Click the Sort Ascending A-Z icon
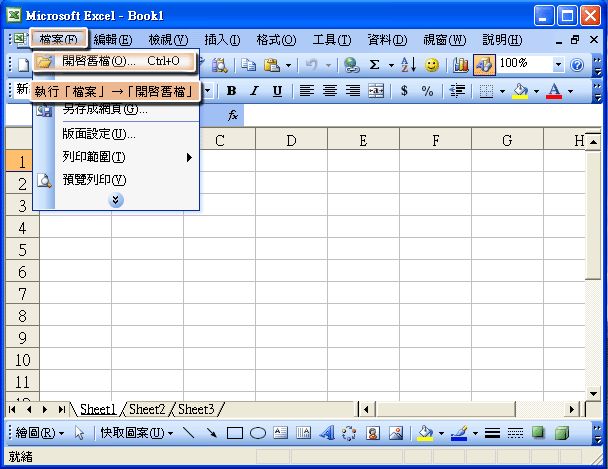This screenshot has height=469, width=608. click(x=409, y=65)
